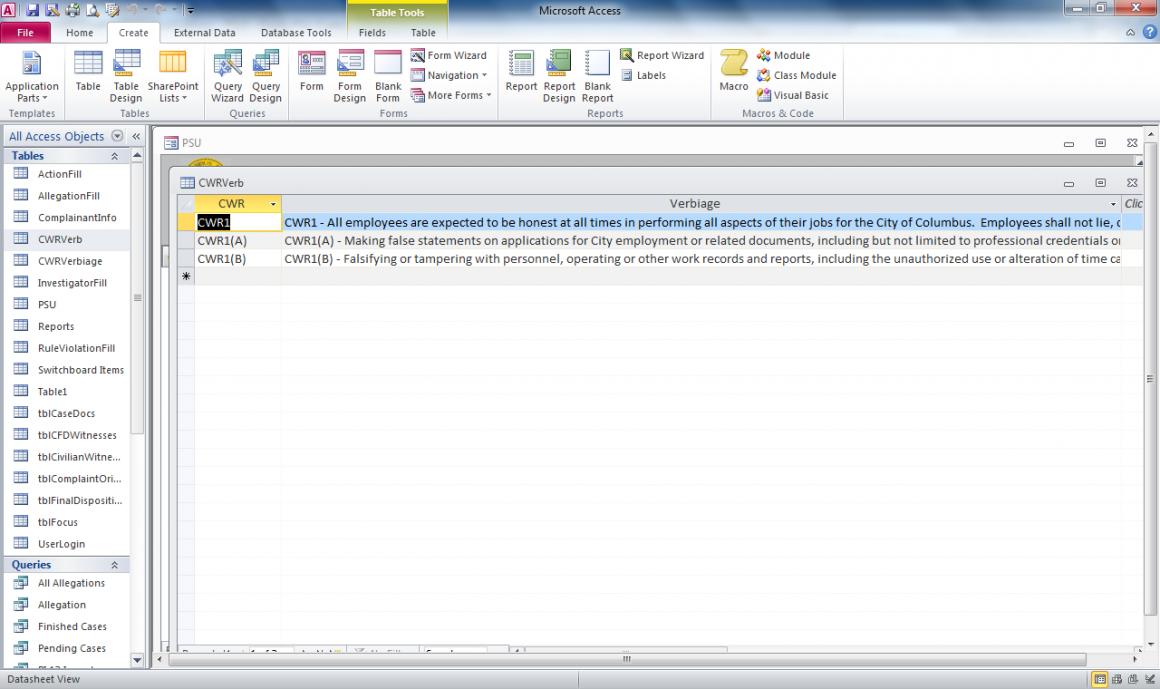The height and width of the screenshot is (689, 1160).
Task: Switch to Database Tools tab
Action: coord(296,33)
